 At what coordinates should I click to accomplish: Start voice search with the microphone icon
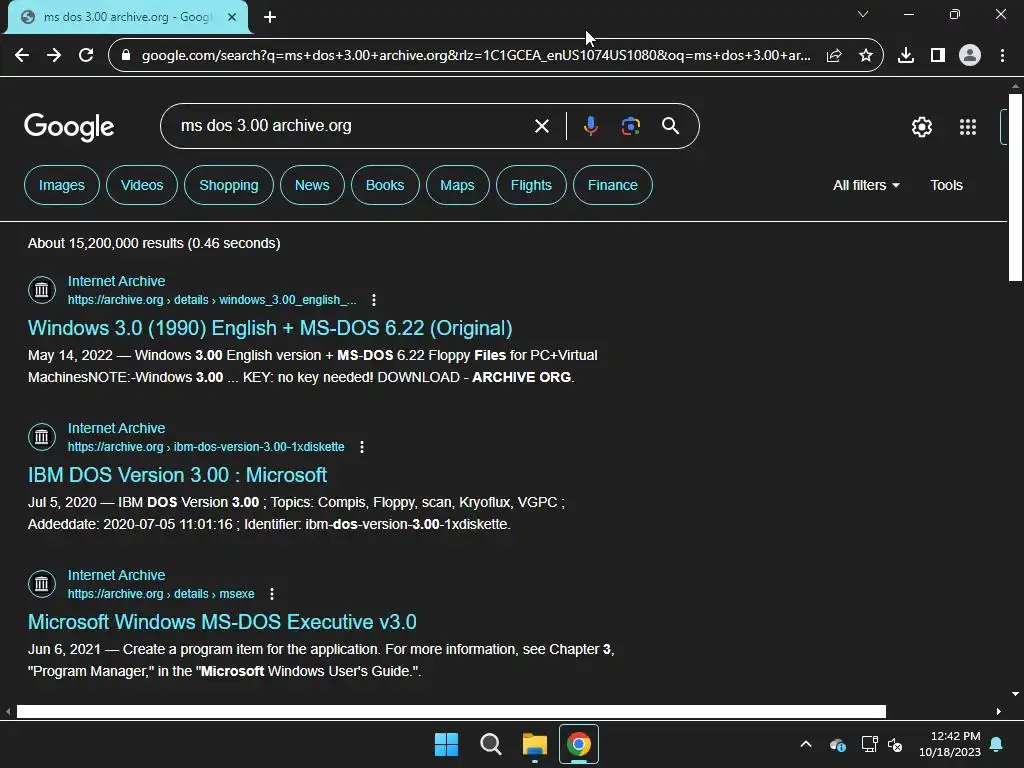(x=590, y=126)
